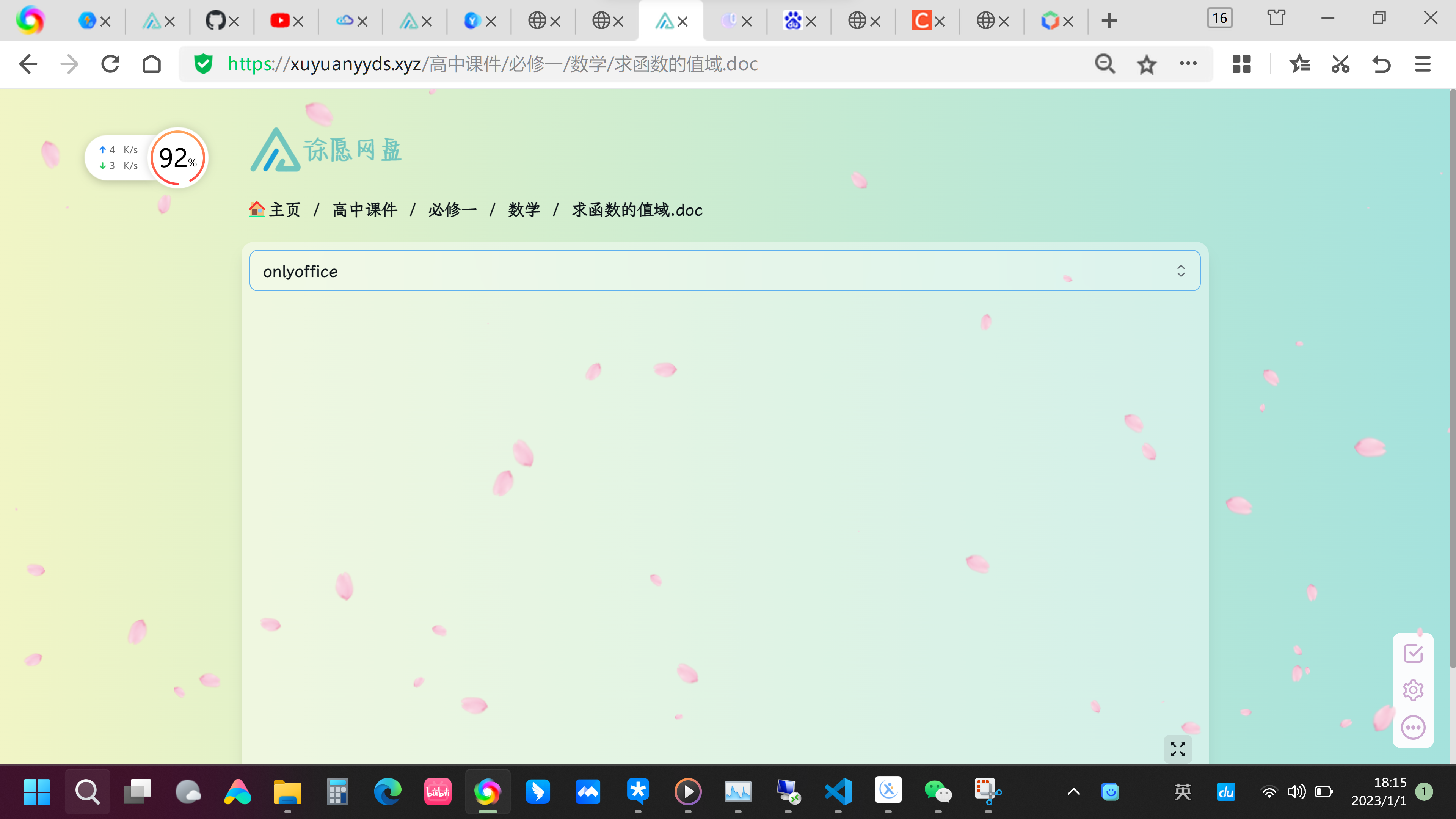Switch to the GitHub tab
Viewport: 1456px width, 819px height.
tap(215, 21)
